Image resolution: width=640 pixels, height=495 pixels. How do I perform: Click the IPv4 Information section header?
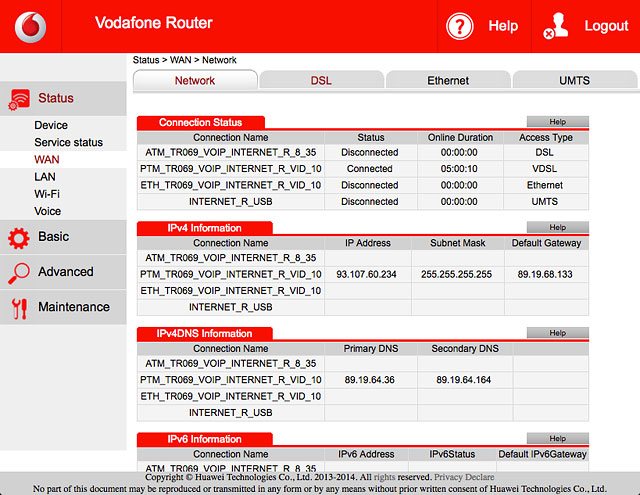pyautogui.click(x=204, y=228)
